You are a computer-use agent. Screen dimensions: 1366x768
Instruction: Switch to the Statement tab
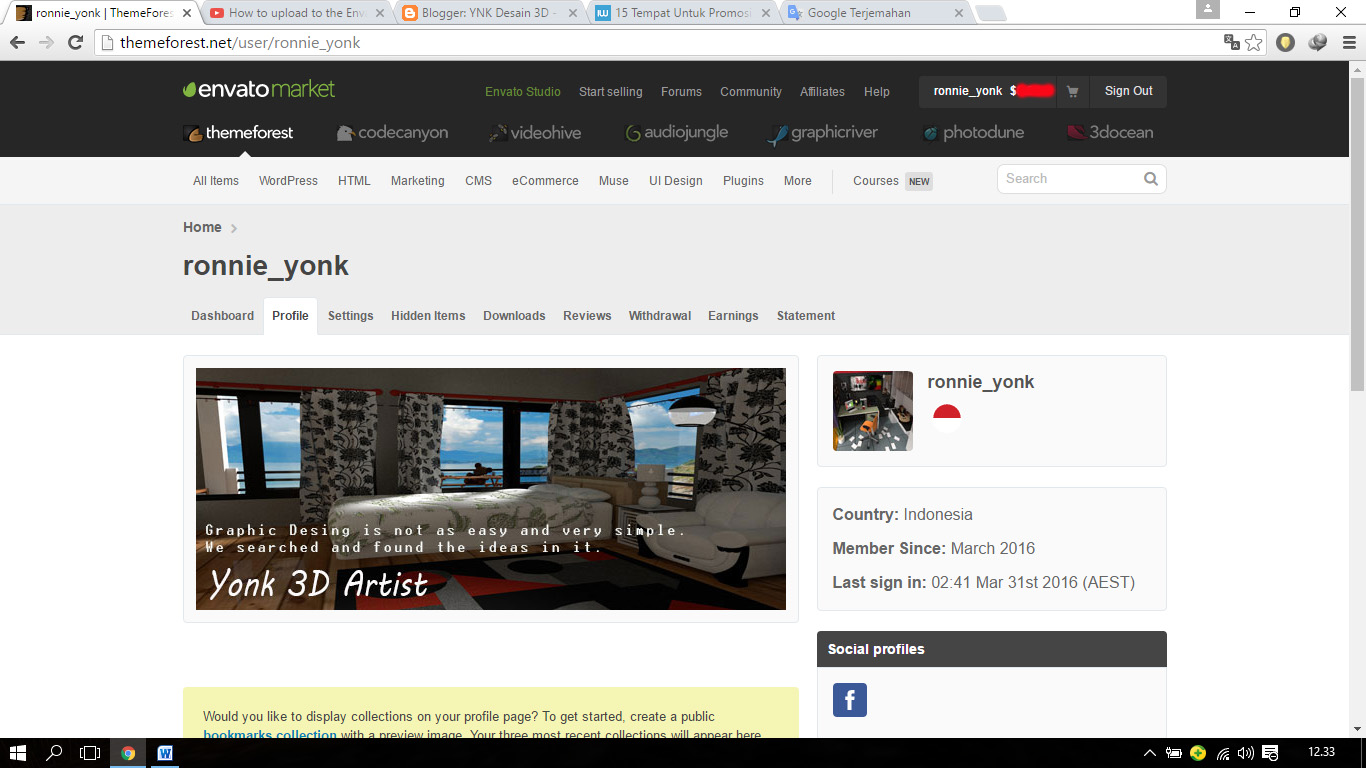point(806,316)
